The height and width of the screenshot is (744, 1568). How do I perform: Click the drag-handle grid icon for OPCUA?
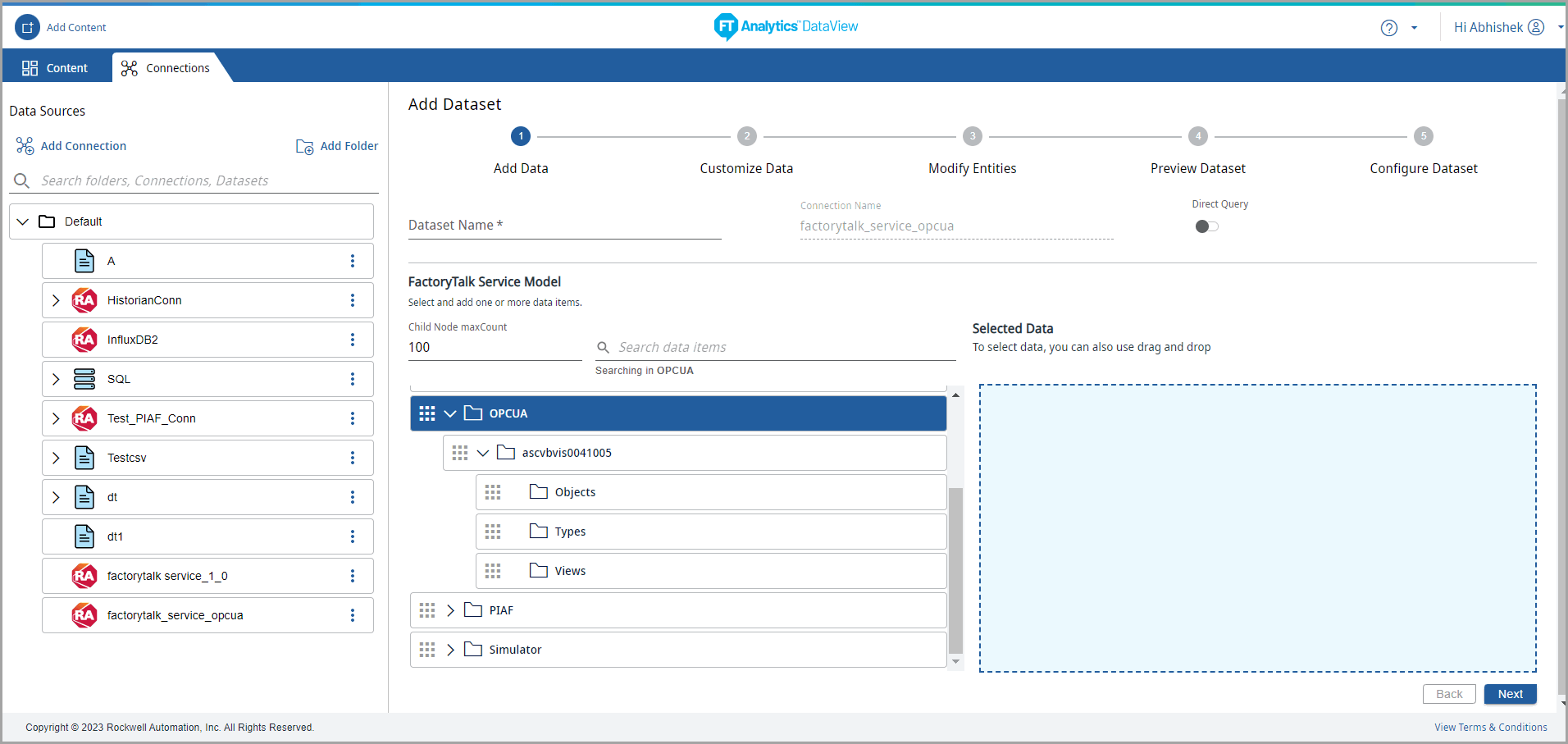coord(427,413)
